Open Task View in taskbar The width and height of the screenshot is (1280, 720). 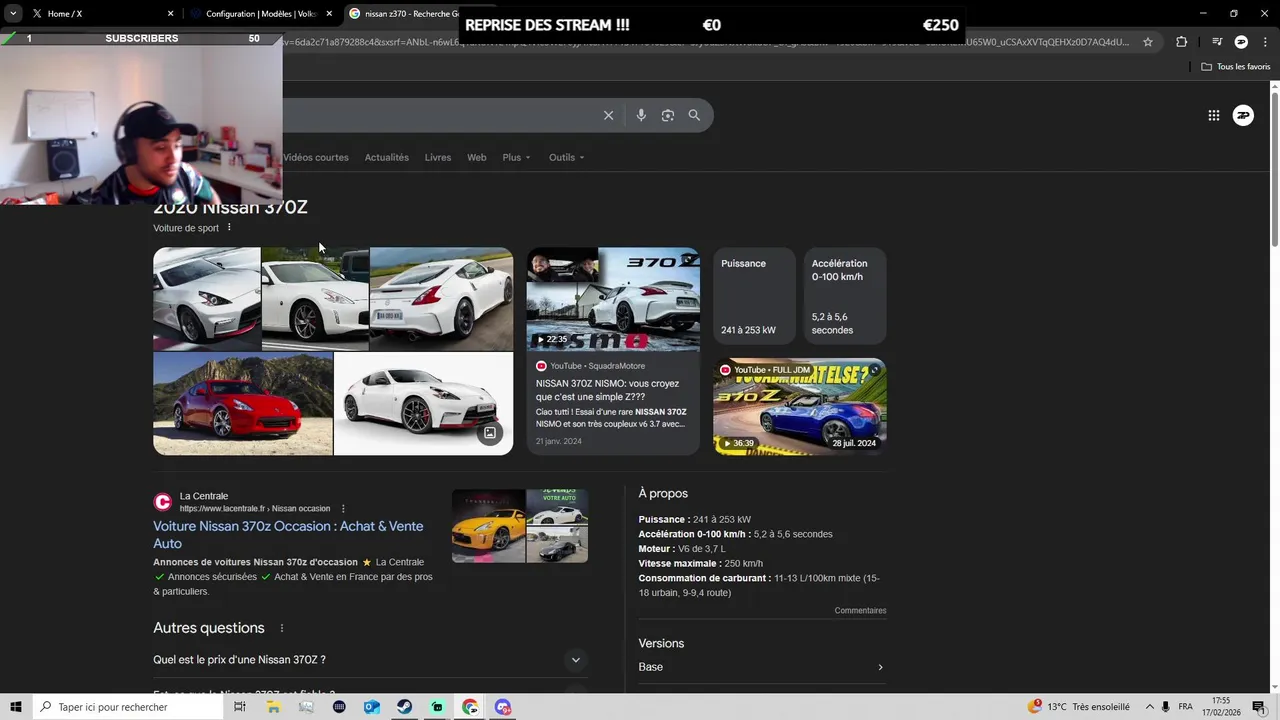240,707
